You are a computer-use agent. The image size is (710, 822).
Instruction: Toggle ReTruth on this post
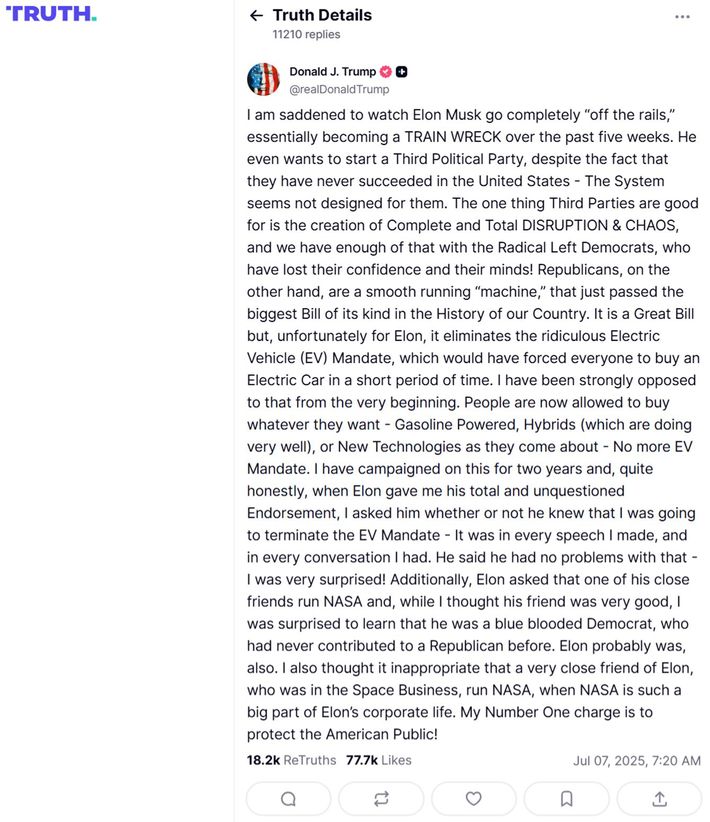381,798
